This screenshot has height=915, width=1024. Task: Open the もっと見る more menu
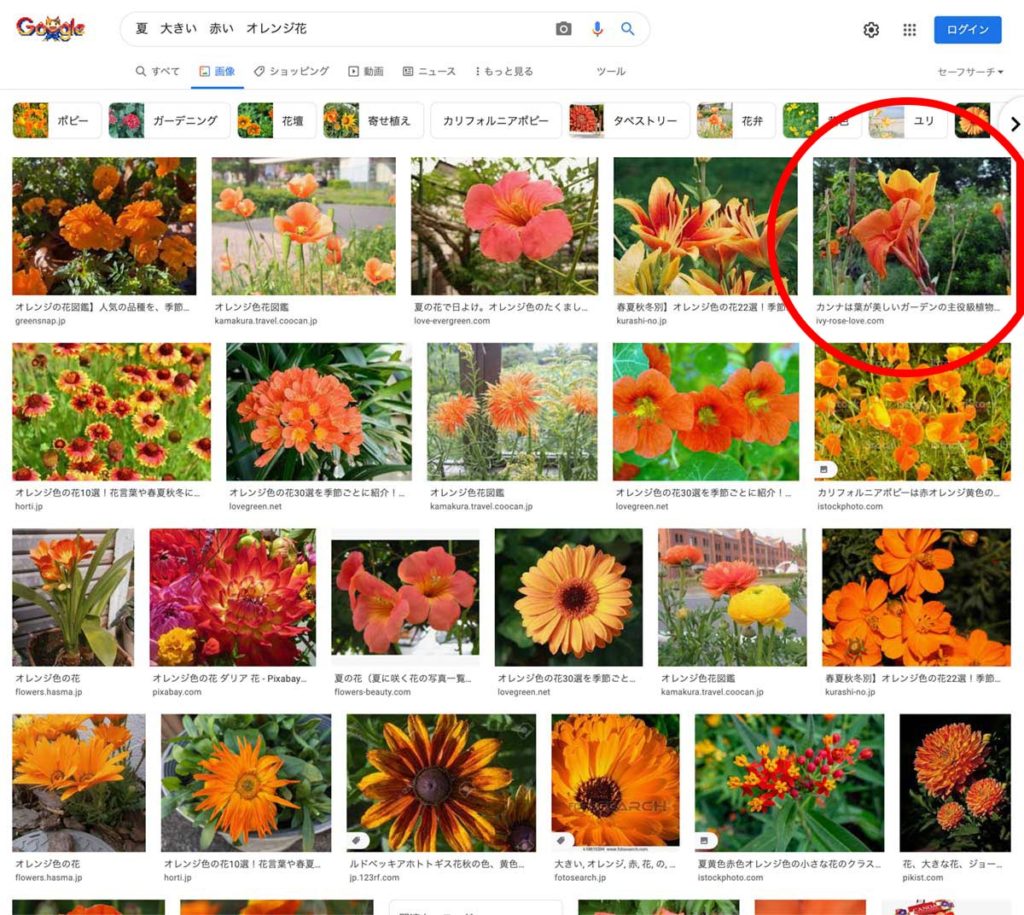click(x=504, y=72)
